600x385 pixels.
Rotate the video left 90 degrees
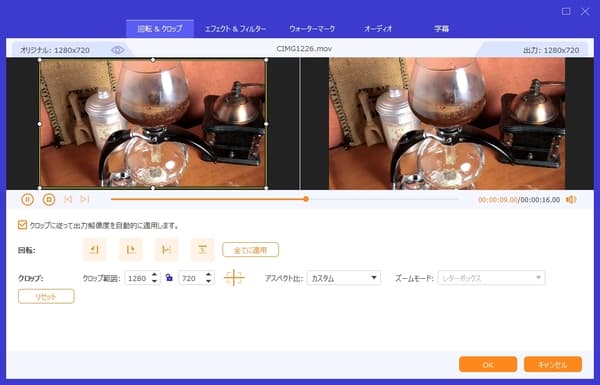click(x=94, y=250)
